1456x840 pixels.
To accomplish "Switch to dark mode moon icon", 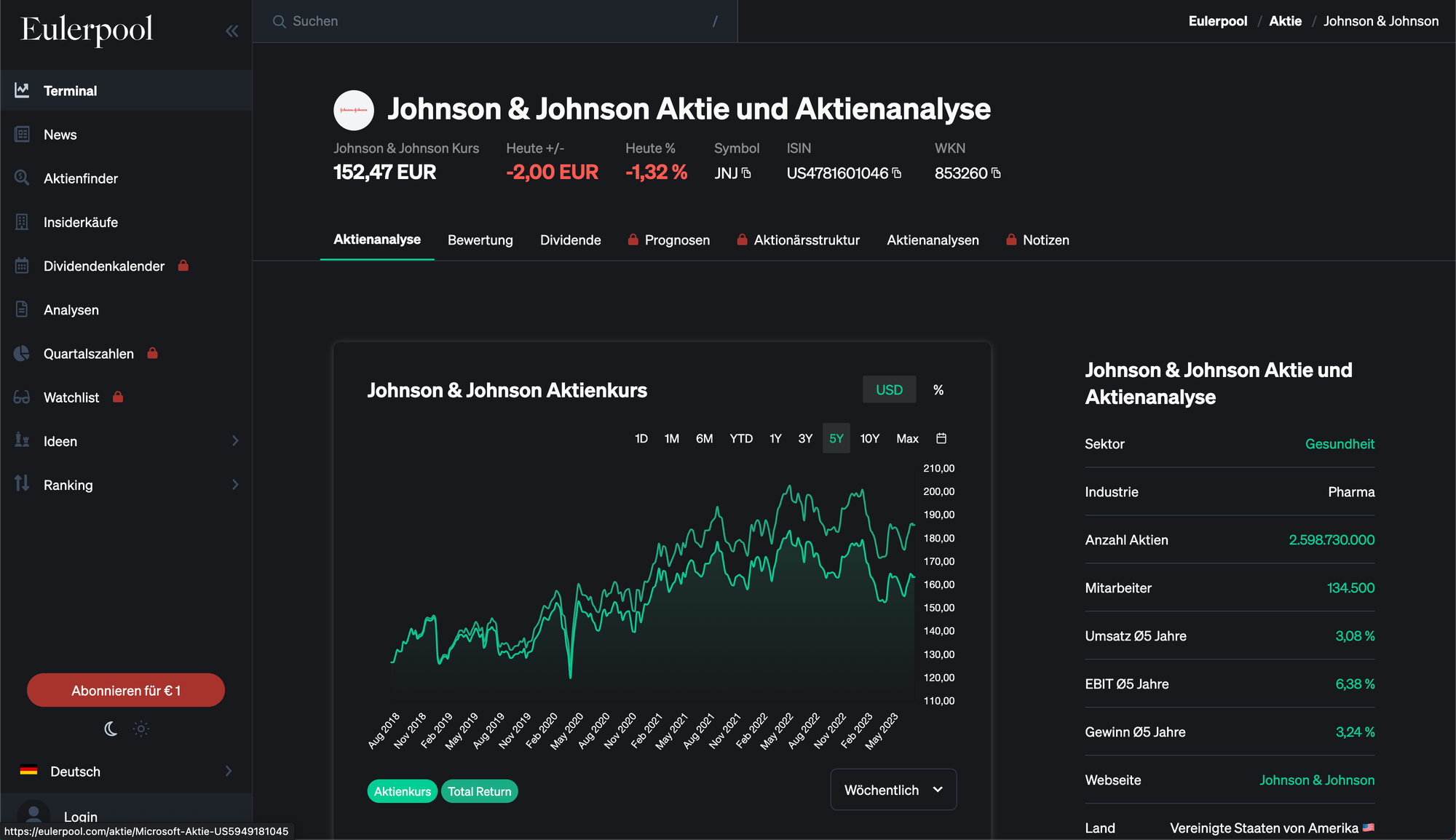I will (111, 729).
